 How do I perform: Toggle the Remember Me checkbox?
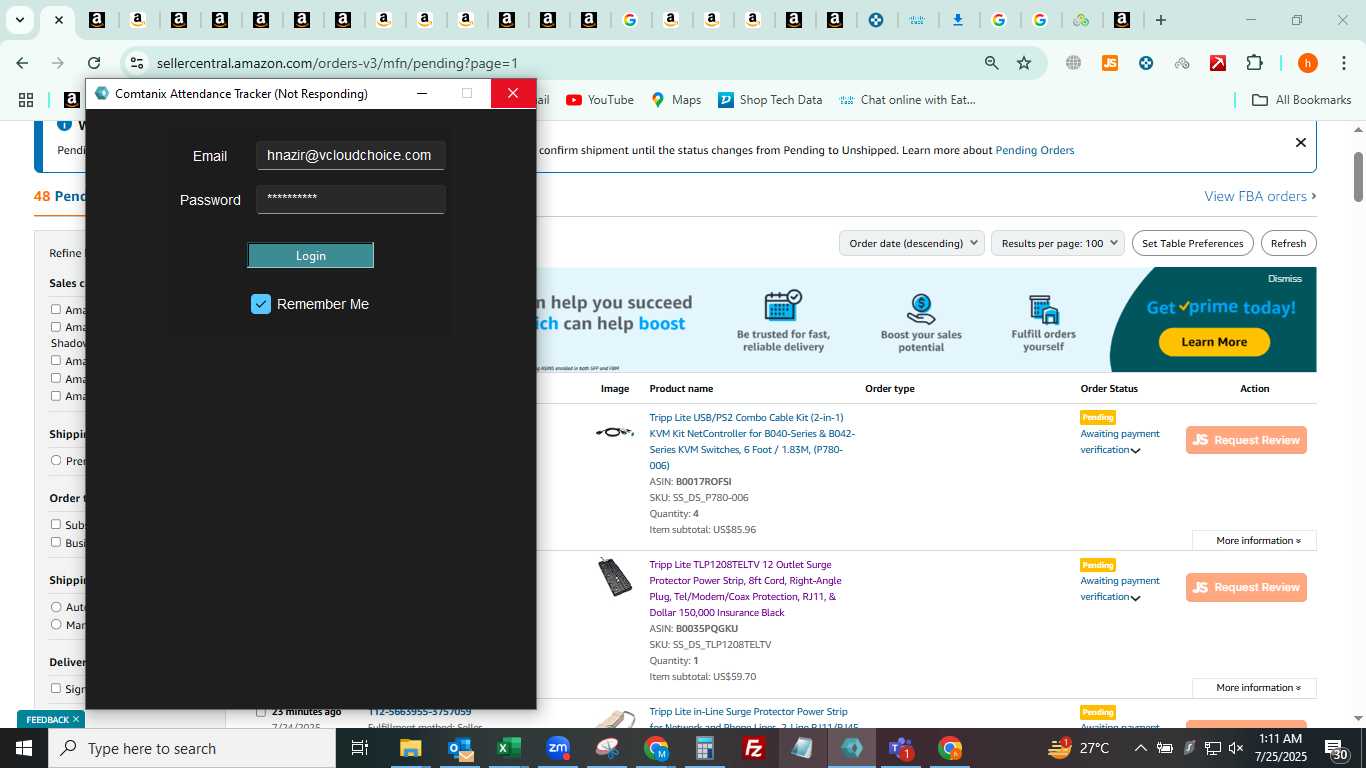(x=261, y=304)
